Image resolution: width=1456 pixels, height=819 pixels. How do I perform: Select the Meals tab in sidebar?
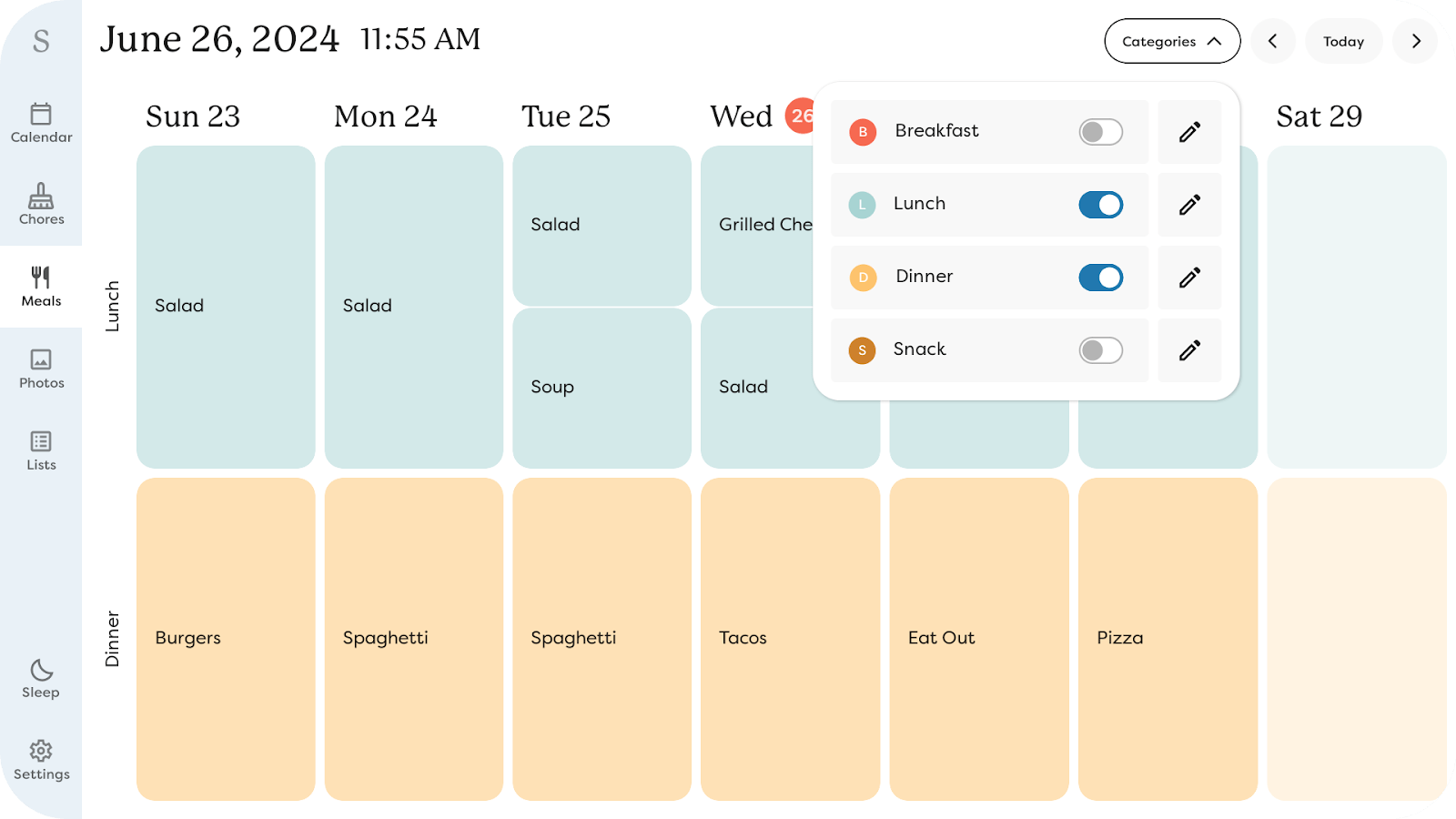(41, 287)
